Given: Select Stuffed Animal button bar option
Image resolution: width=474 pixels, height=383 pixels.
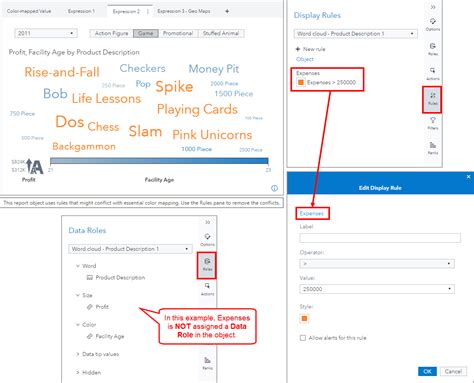Looking at the screenshot, I should 221,33.
